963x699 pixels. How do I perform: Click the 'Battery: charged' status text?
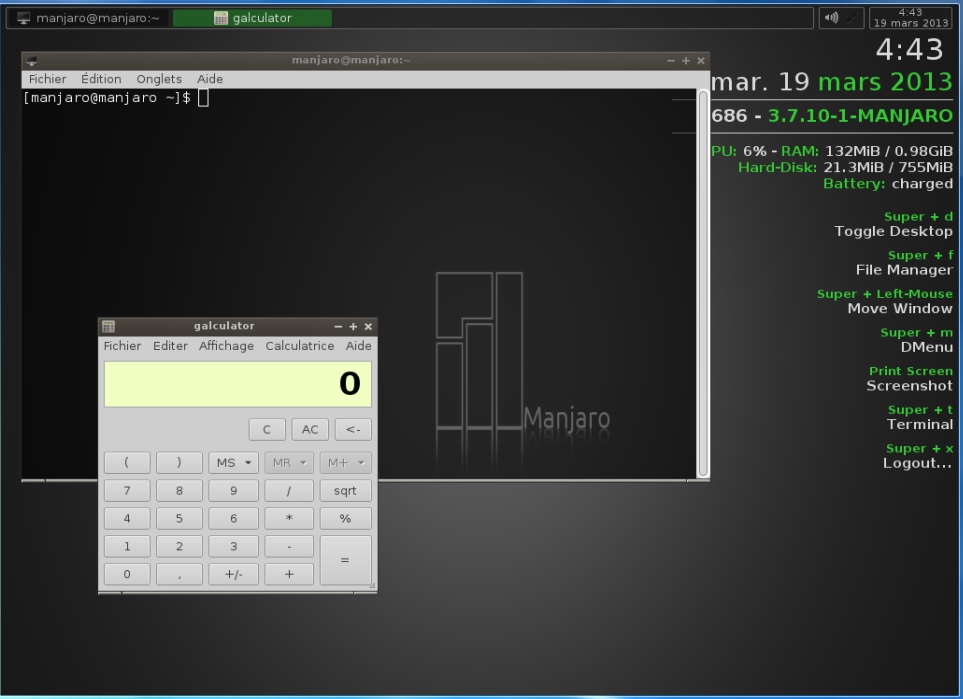click(x=888, y=184)
